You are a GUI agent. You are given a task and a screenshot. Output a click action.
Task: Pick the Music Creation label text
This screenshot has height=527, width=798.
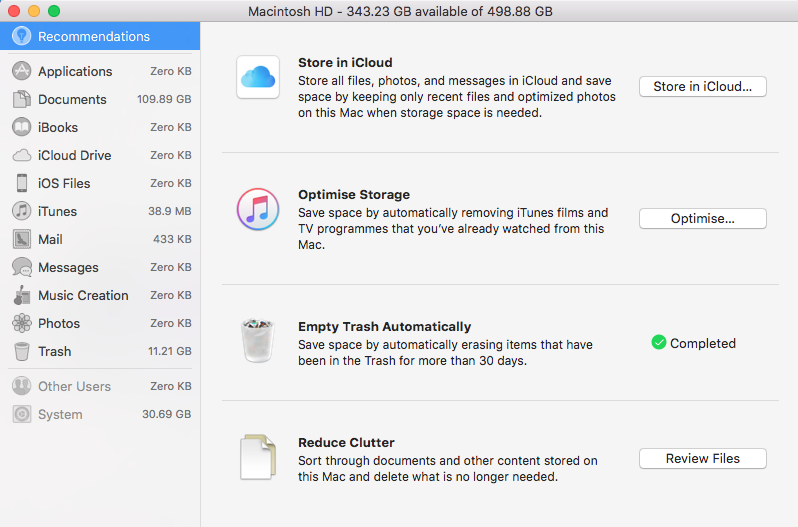[x=83, y=296]
